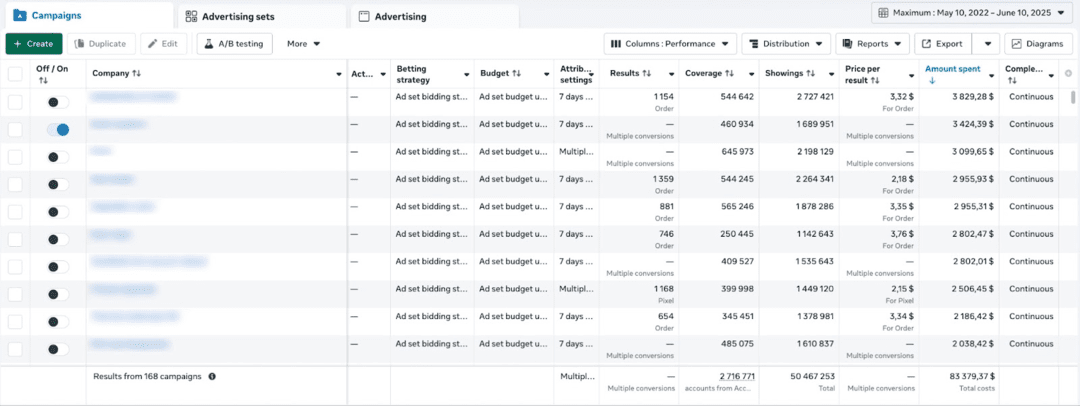Screen dimensions: 1080x406
Task: Click the plus icon to add a column
Action: pos(1068,74)
